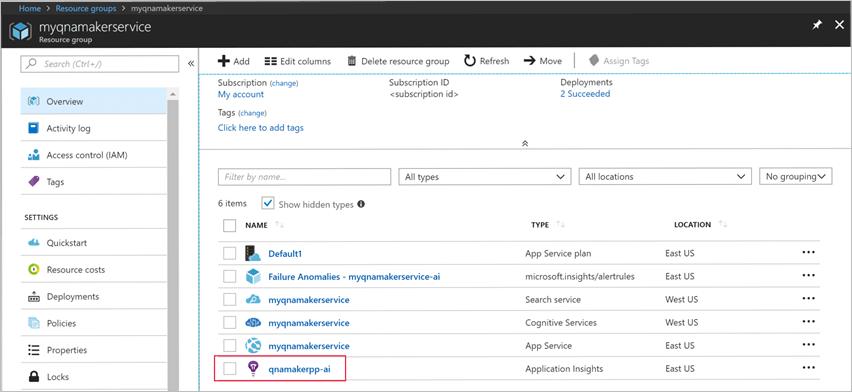Open Quickstart under Settings
The image size is (852, 392).
click(x=93, y=243)
